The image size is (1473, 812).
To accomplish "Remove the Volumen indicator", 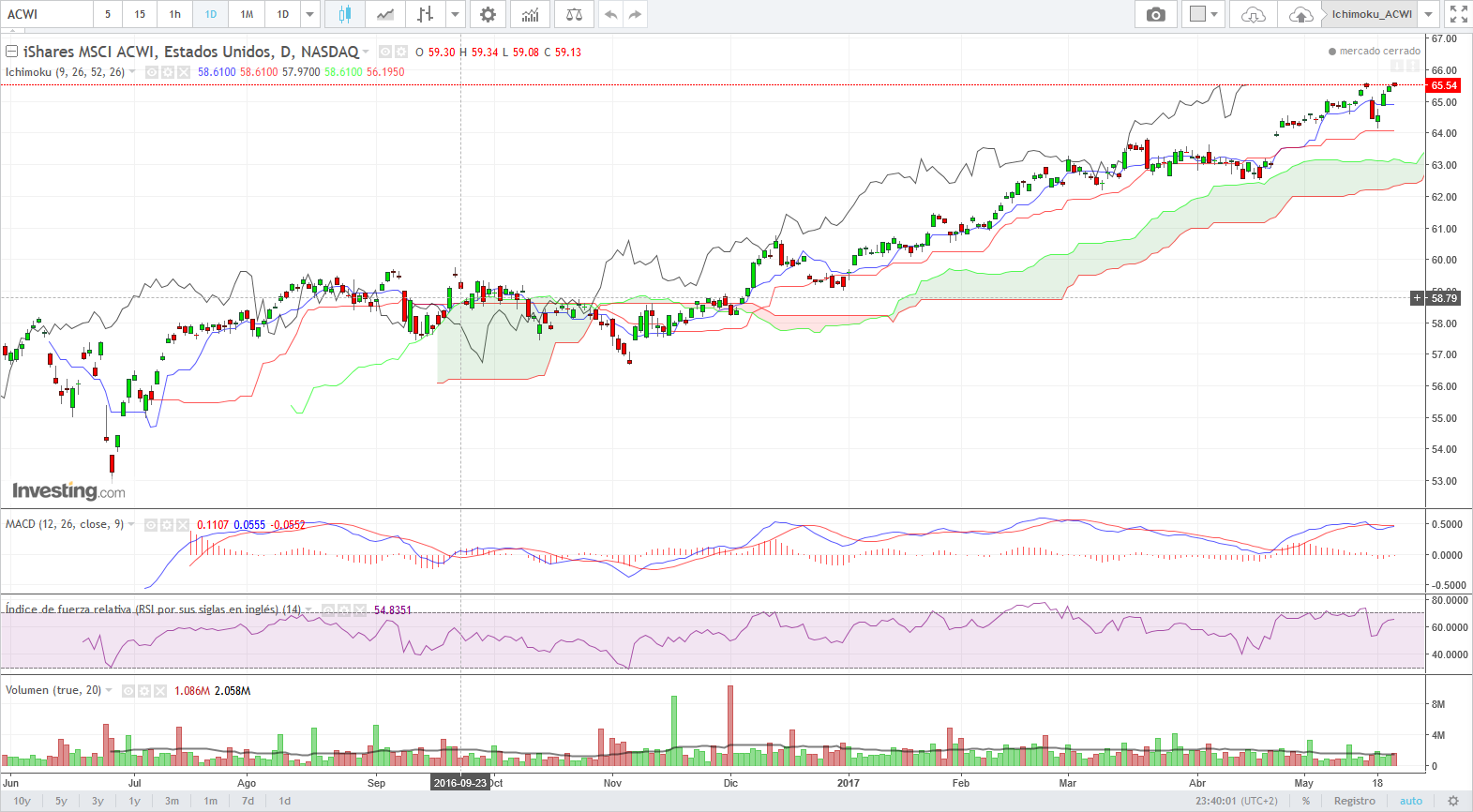I will tap(160, 691).
